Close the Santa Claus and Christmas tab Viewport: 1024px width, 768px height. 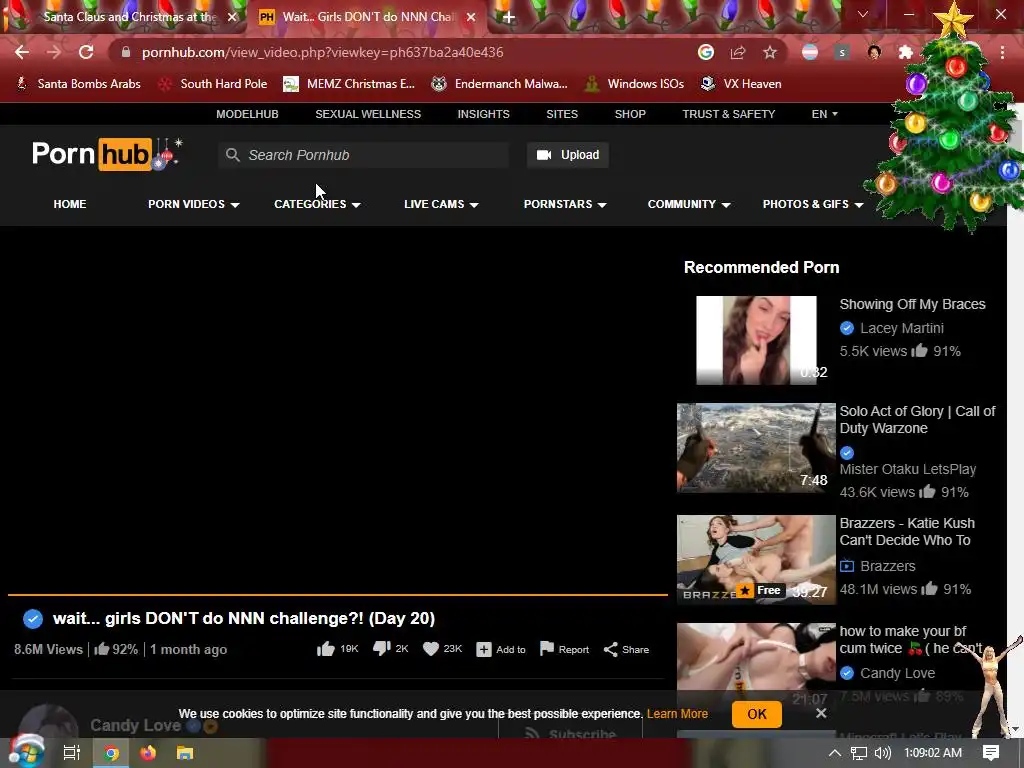click(x=232, y=17)
